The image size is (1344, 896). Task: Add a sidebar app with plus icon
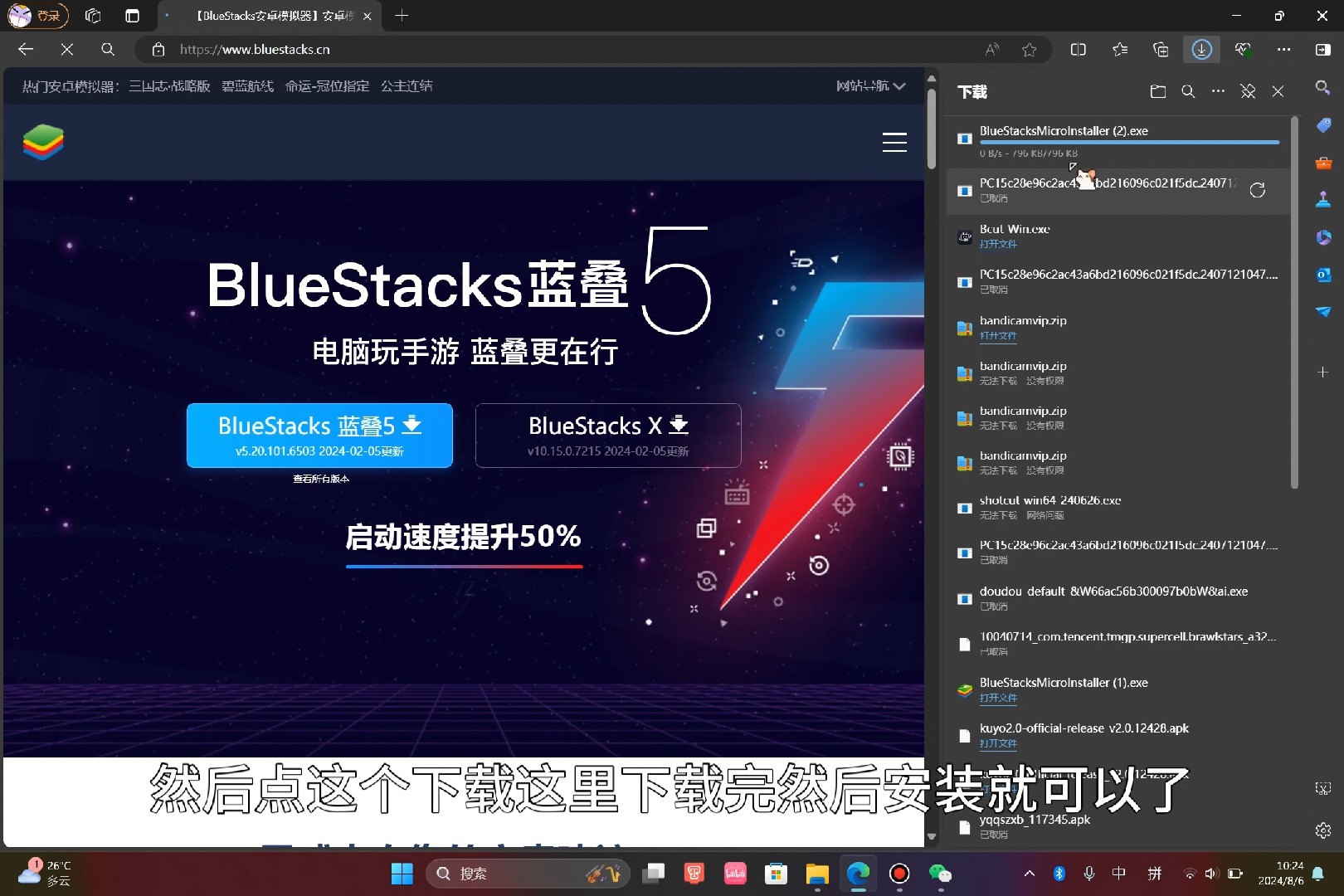[x=1323, y=373]
